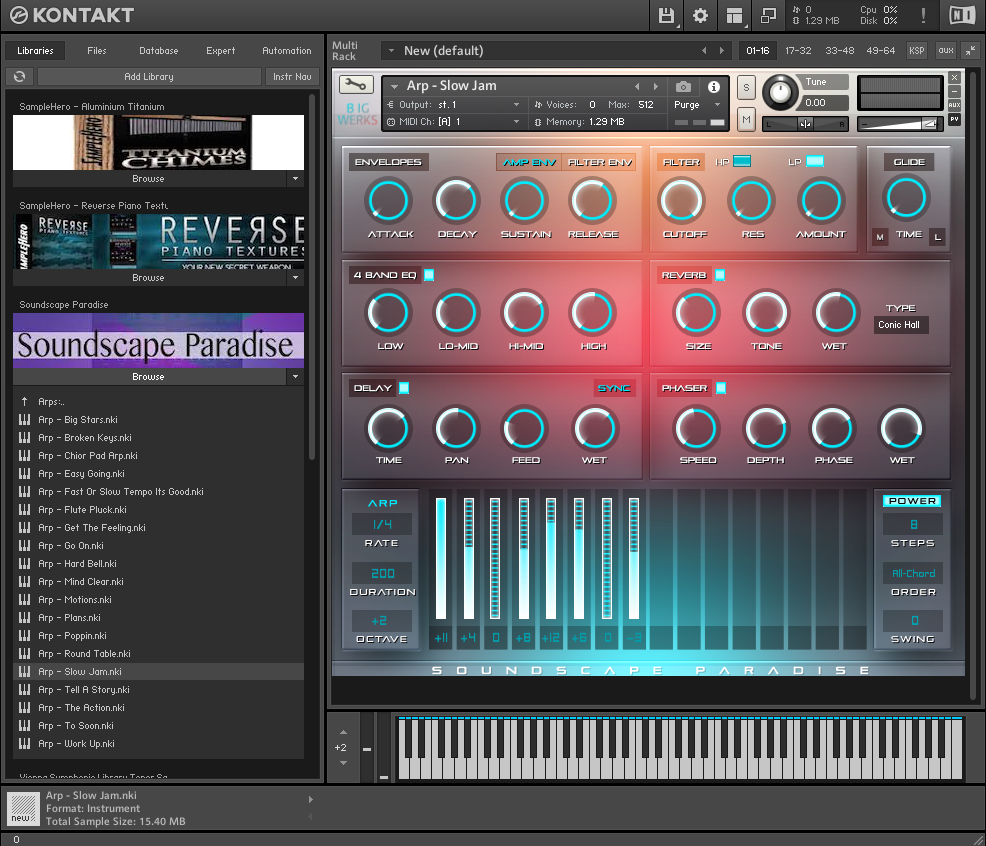This screenshot has width=986, height=846.
Task: Enable glide mono mode M button
Action: [x=880, y=237]
